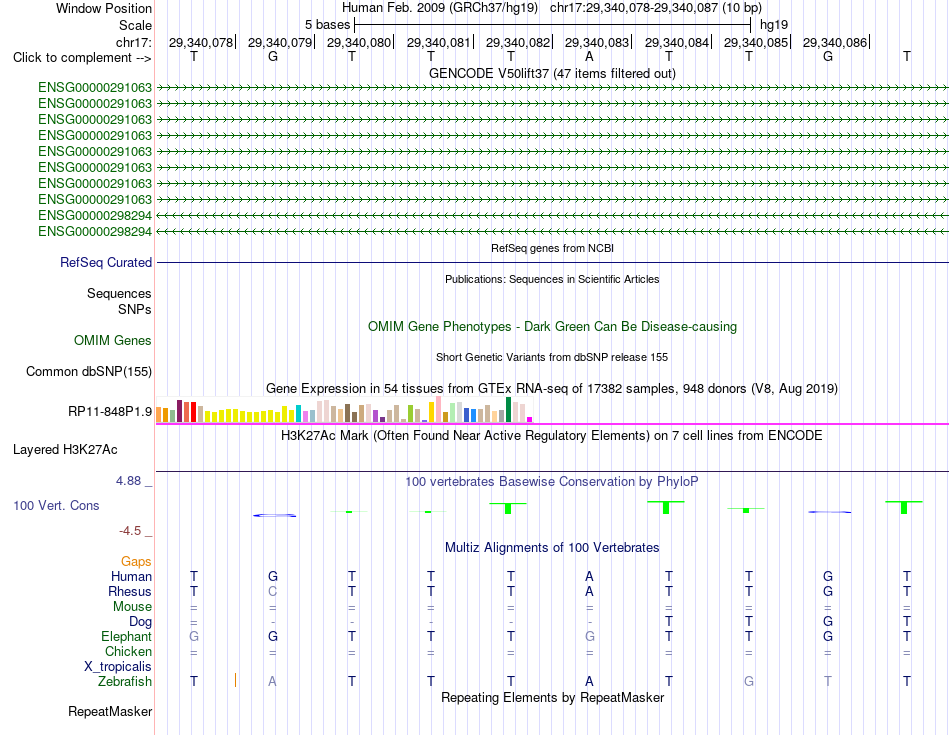Click the Chicken alignment row label

[x=128, y=651]
